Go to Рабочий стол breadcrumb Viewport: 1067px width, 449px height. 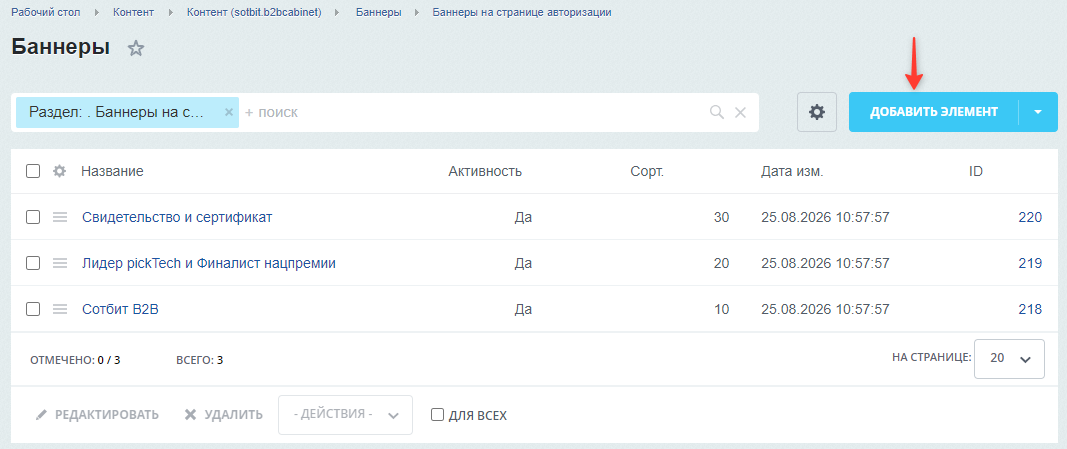[x=46, y=12]
